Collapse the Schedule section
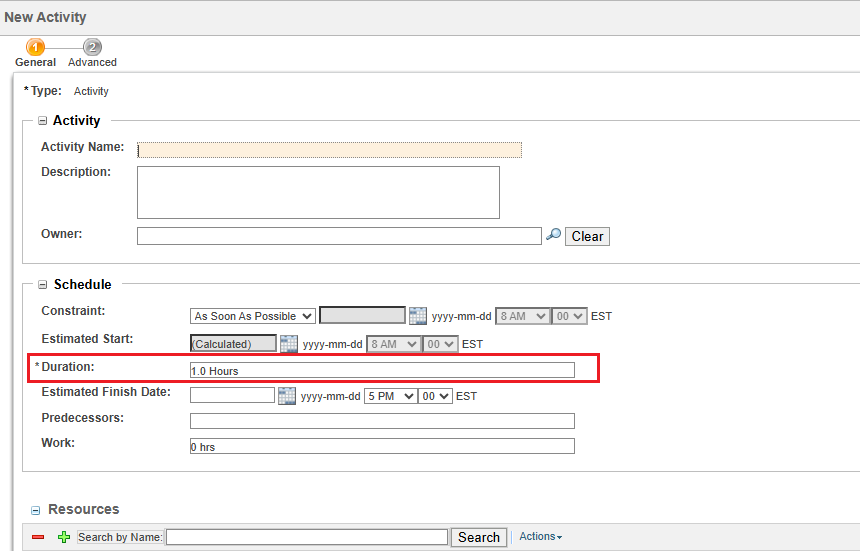Screen dimensions: 860x551 tap(43, 285)
